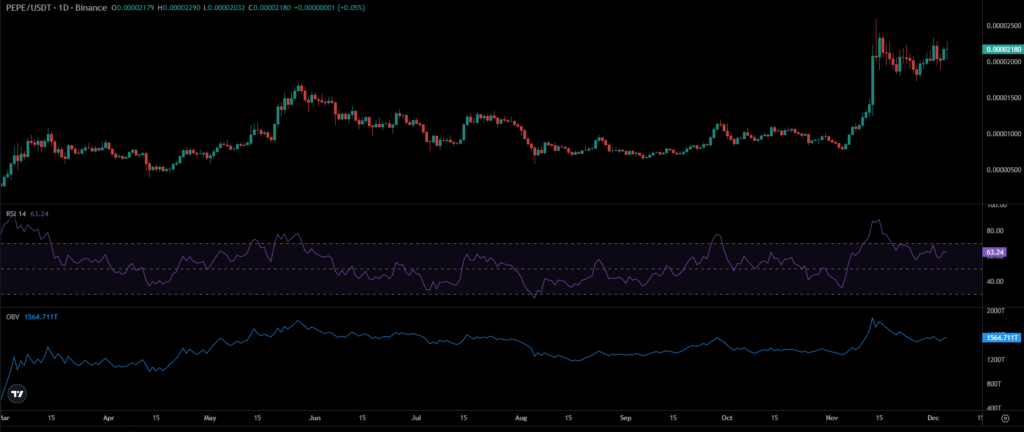Click the 400T OBV scale label
The height and width of the screenshot is (432, 1024).
coord(995,408)
